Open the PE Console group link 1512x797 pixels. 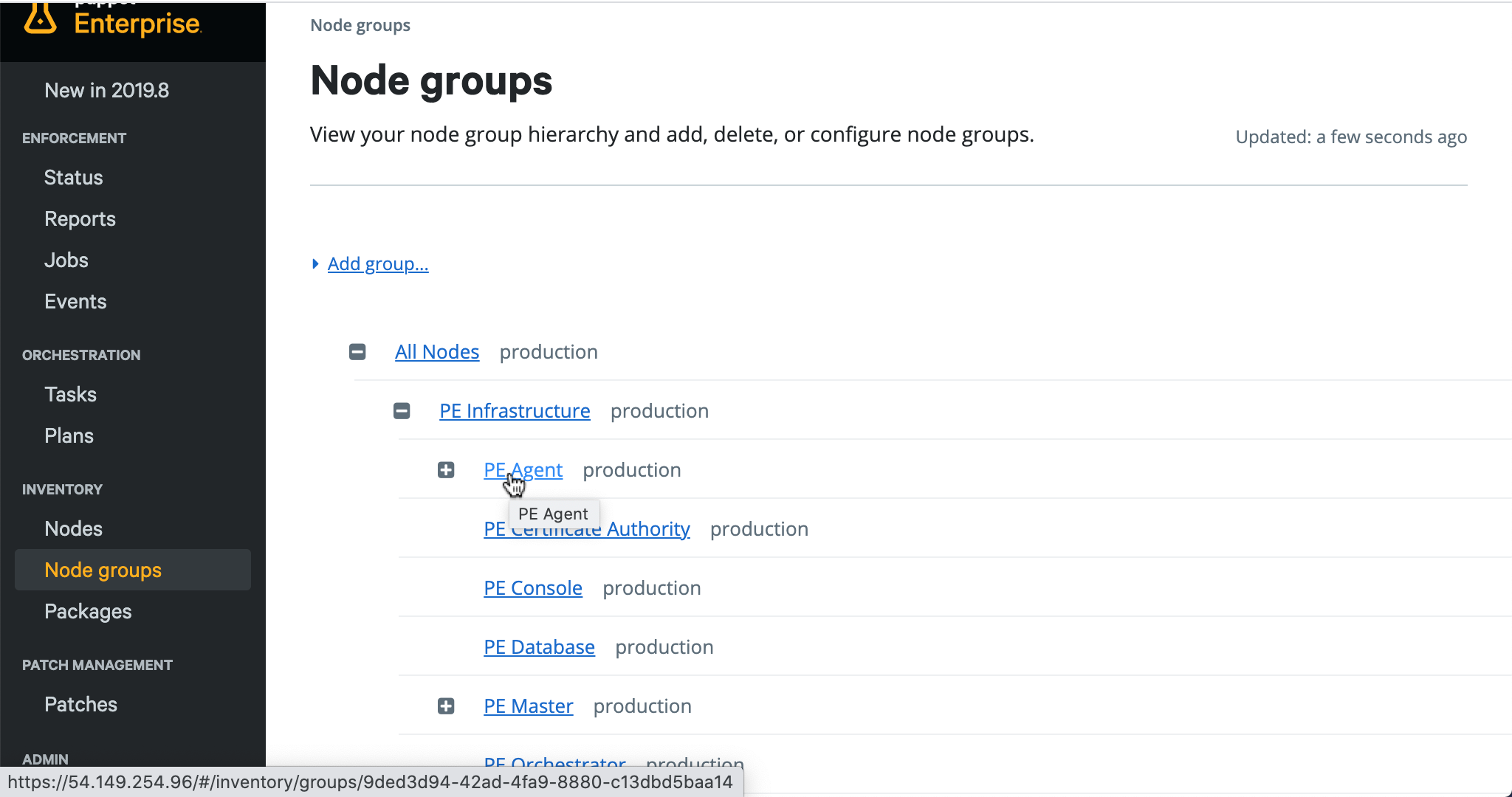pos(533,588)
